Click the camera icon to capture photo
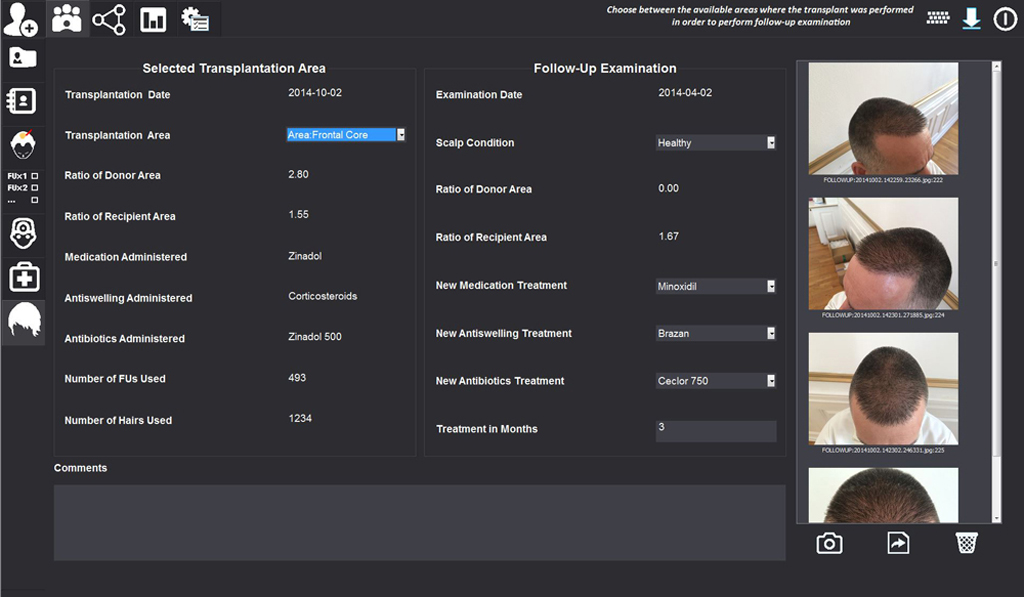This screenshot has width=1024, height=597. (829, 543)
